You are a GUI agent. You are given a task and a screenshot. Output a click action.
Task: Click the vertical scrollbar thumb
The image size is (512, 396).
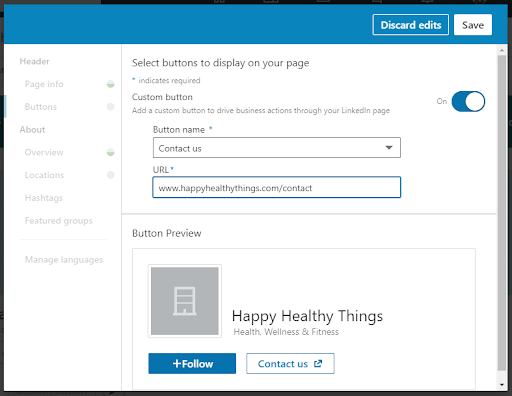502,213
